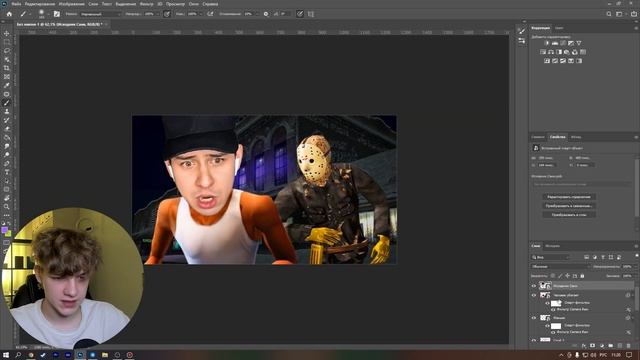The height and width of the screenshot is (360, 640).
Task: Open Windows Start button
Action: tap(6, 355)
